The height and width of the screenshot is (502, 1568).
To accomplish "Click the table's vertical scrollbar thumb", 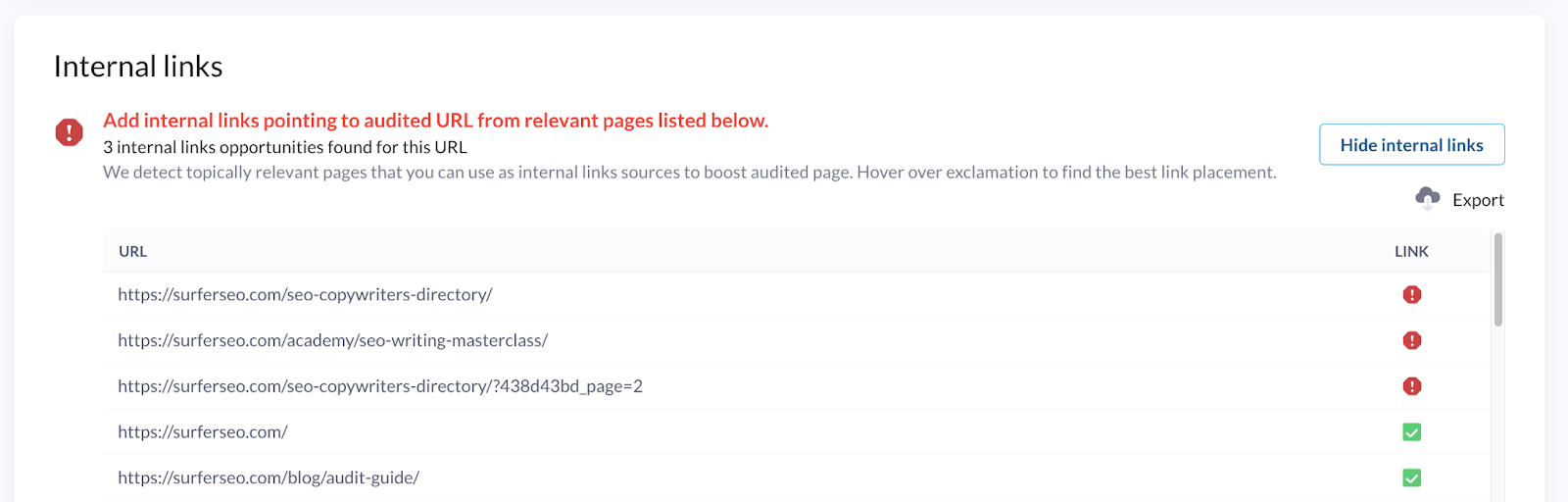I will (x=1497, y=279).
